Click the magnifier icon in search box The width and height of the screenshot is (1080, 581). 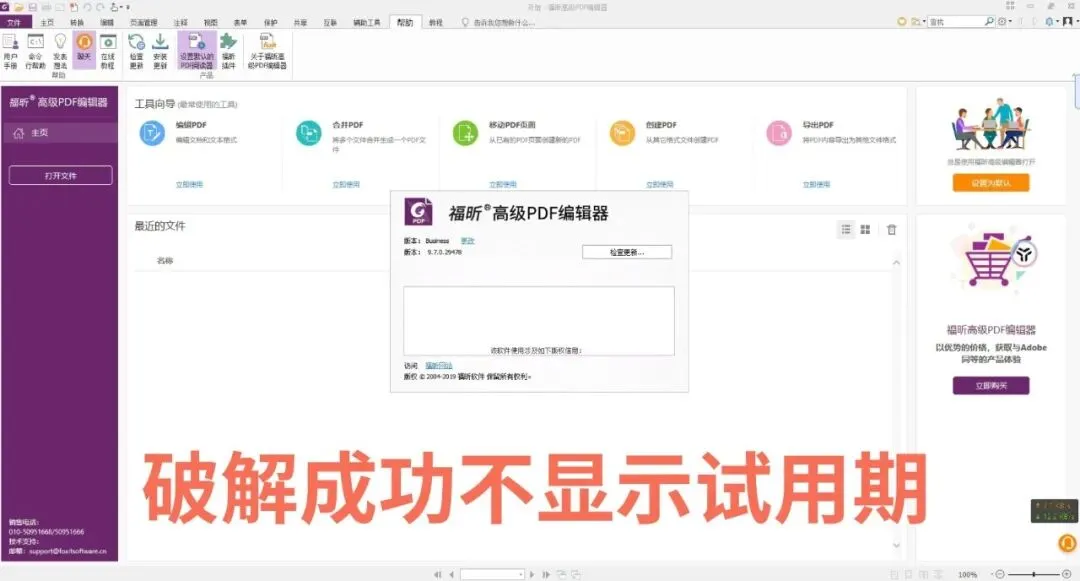click(989, 21)
